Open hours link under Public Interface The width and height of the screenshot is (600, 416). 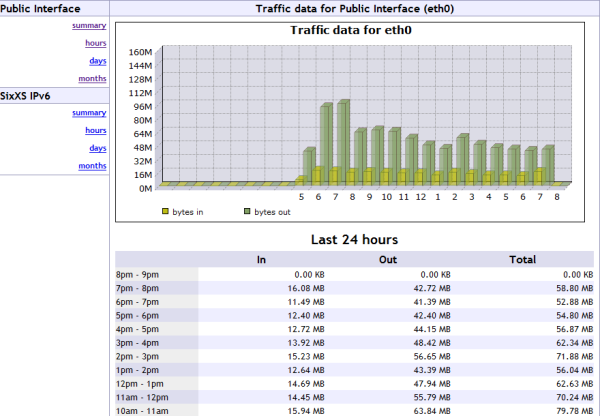pyautogui.click(x=95, y=43)
